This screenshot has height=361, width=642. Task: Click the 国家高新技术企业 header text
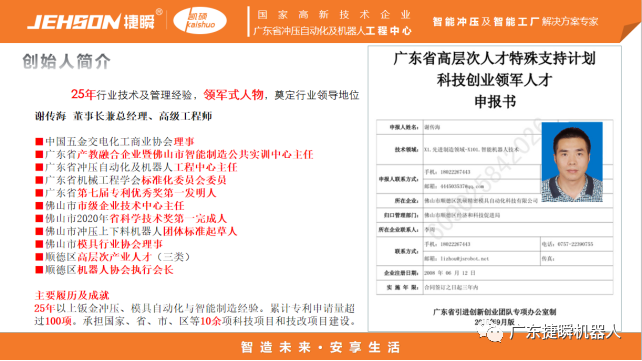click(334, 15)
